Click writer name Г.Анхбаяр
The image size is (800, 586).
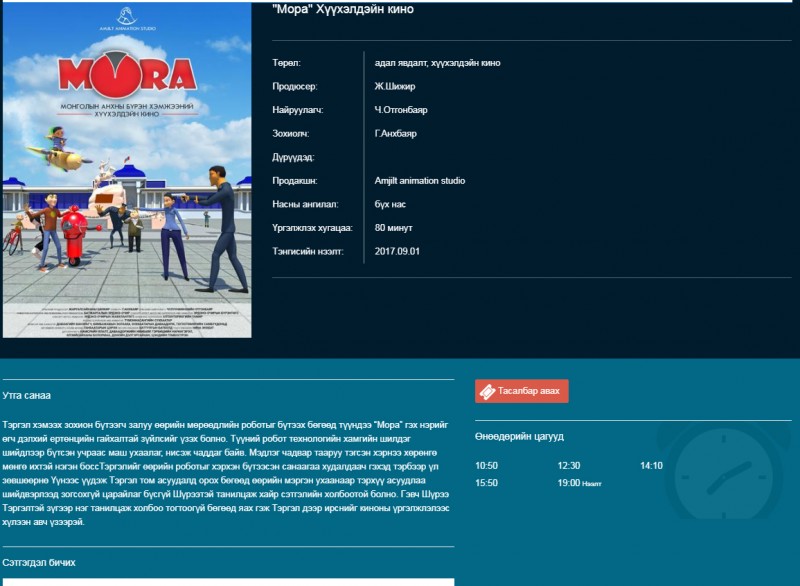(395, 134)
